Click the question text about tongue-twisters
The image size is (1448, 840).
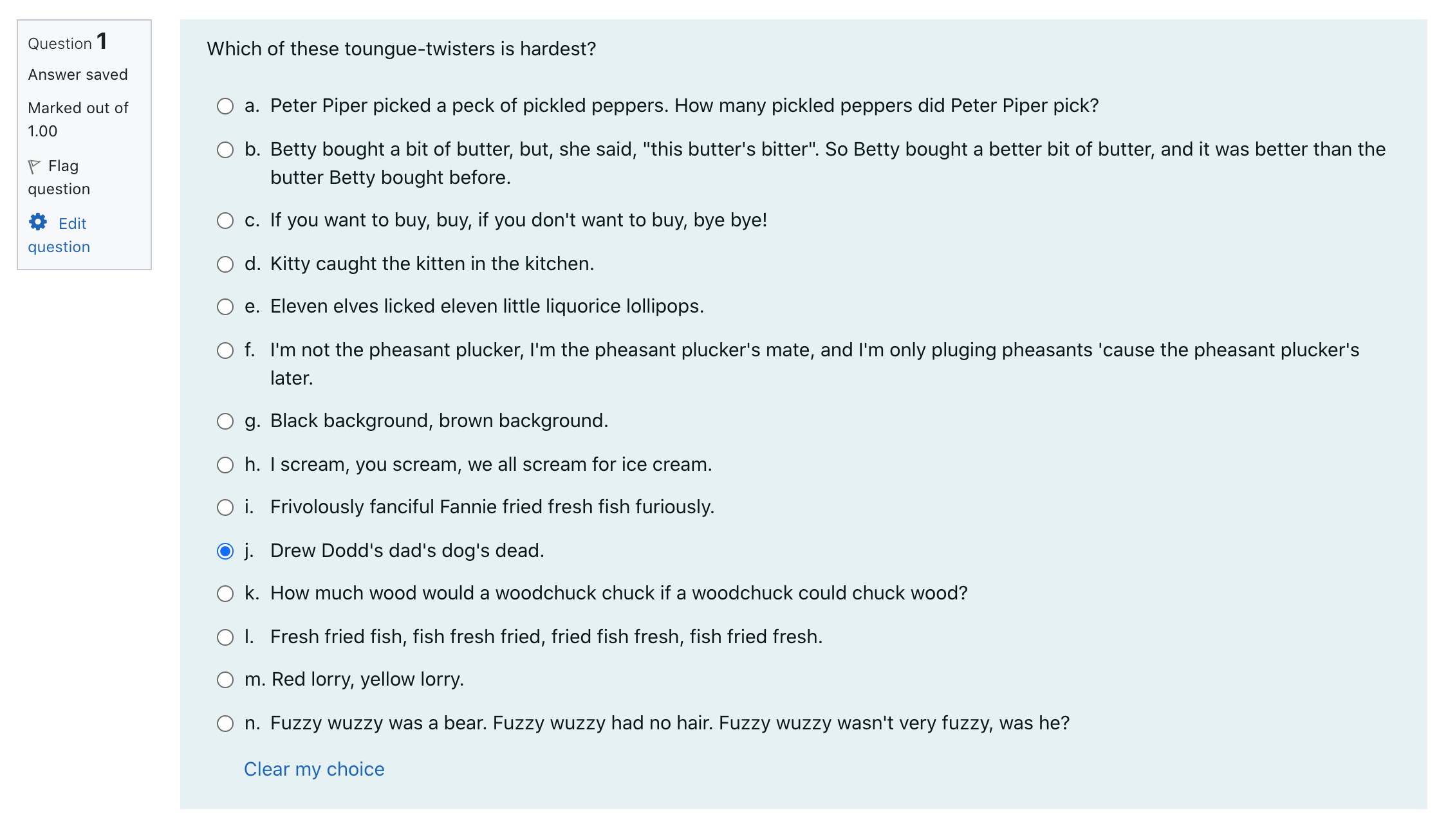pyautogui.click(x=402, y=49)
